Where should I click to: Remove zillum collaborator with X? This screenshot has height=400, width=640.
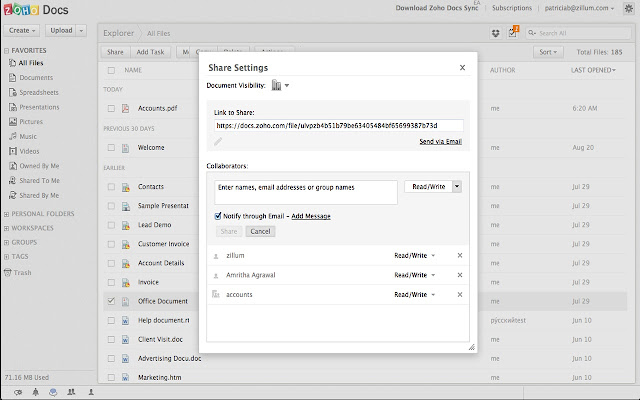[x=460, y=256]
